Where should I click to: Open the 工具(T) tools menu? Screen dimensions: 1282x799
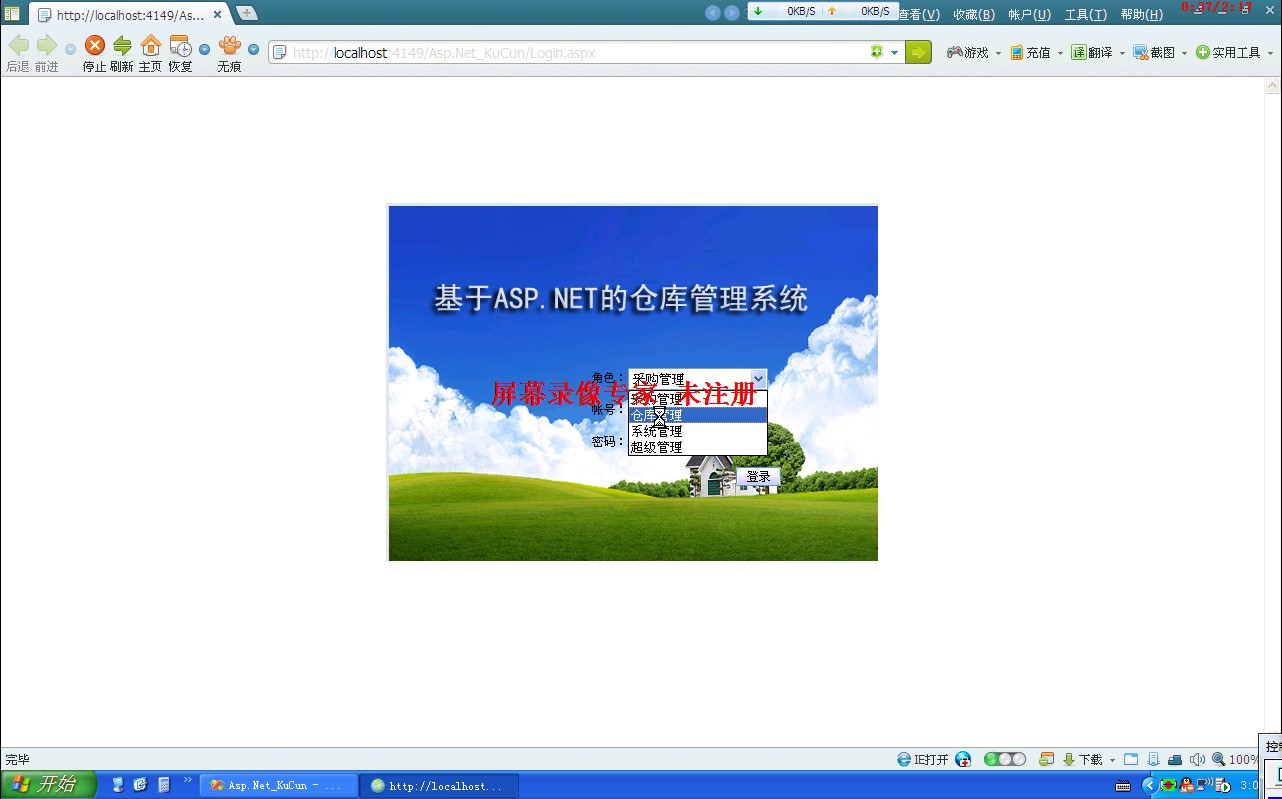[x=1085, y=14]
